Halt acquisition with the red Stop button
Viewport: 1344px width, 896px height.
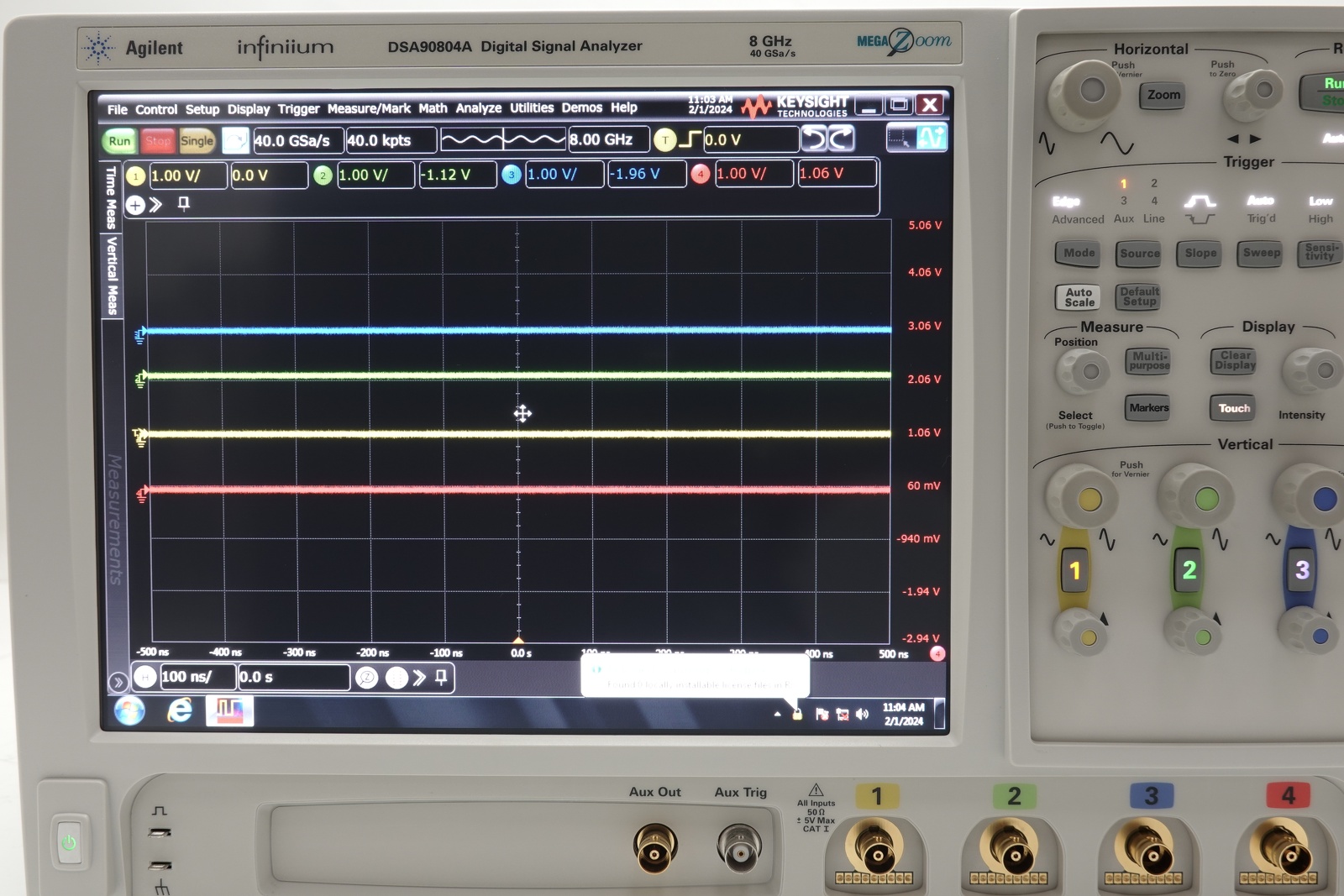(x=157, y=141)
